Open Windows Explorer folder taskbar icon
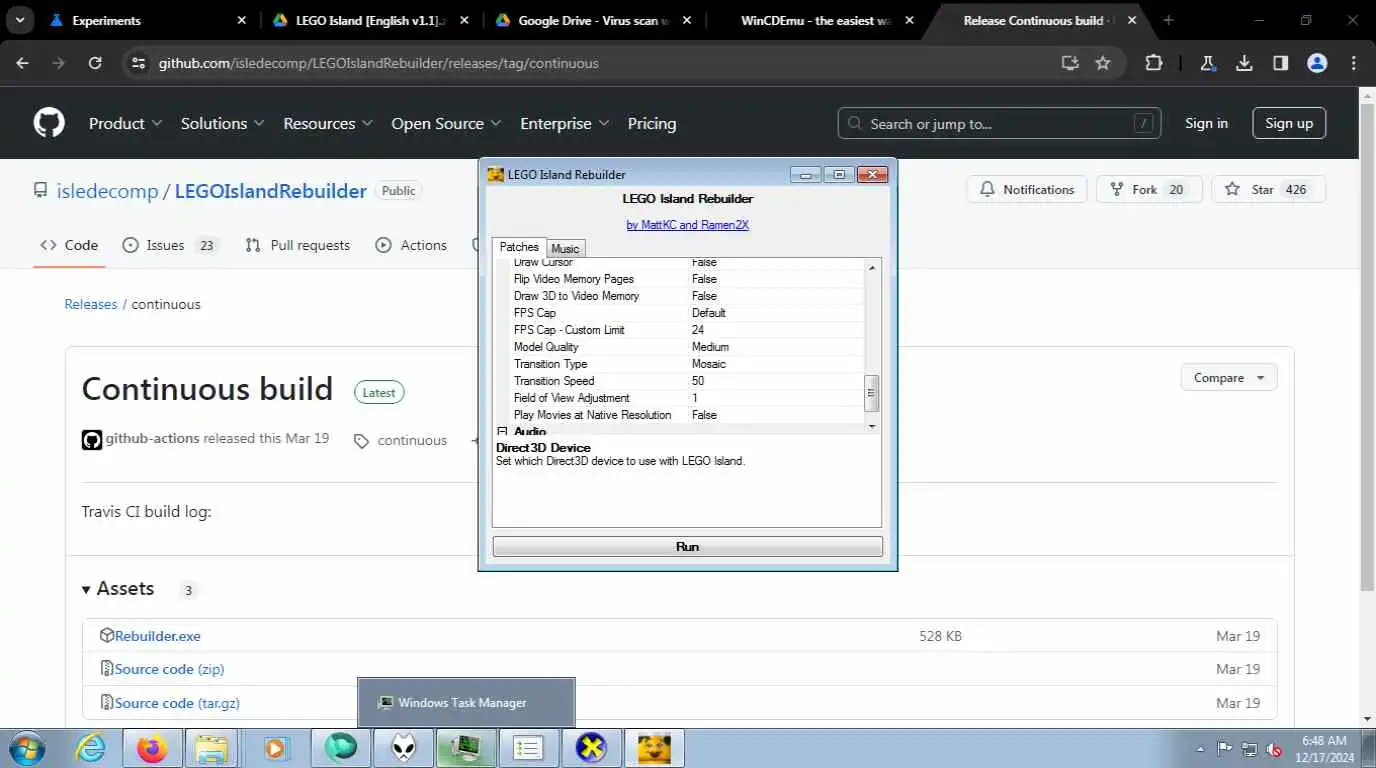 click(212, 748)
